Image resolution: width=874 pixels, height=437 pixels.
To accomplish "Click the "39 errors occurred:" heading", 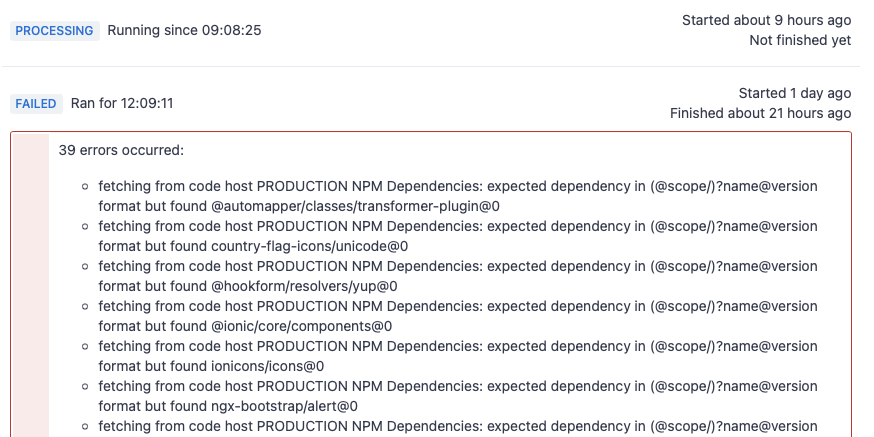I will pyautogui.click(x=121, y=151).
